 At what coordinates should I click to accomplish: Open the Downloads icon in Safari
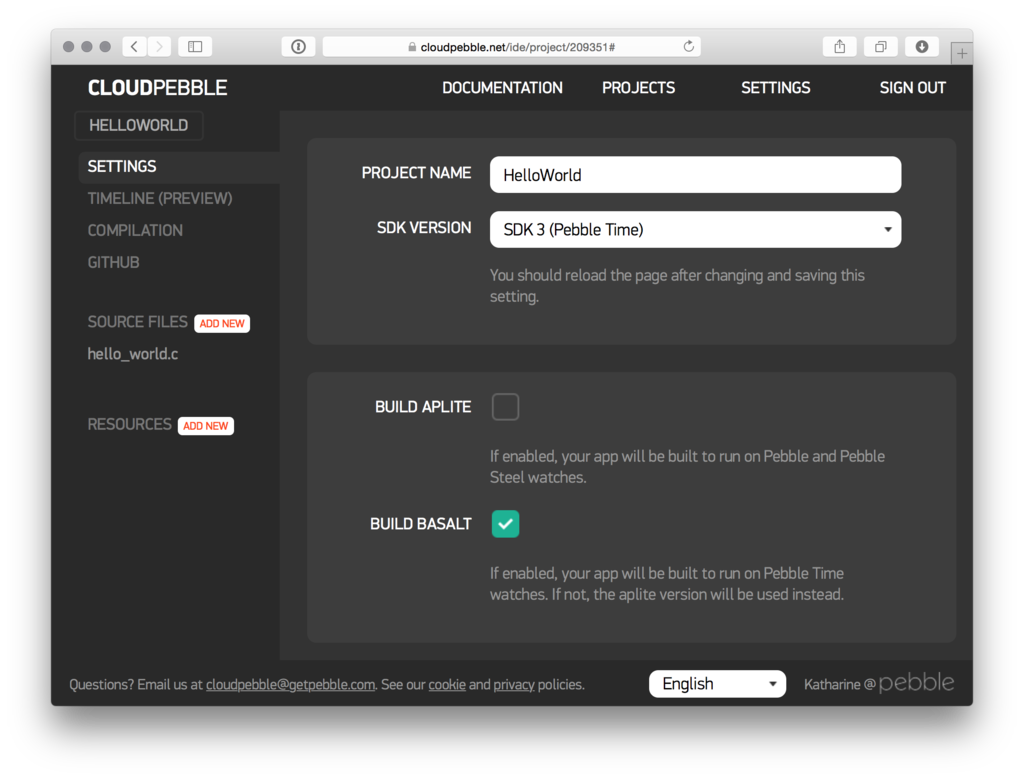point(921,46)
